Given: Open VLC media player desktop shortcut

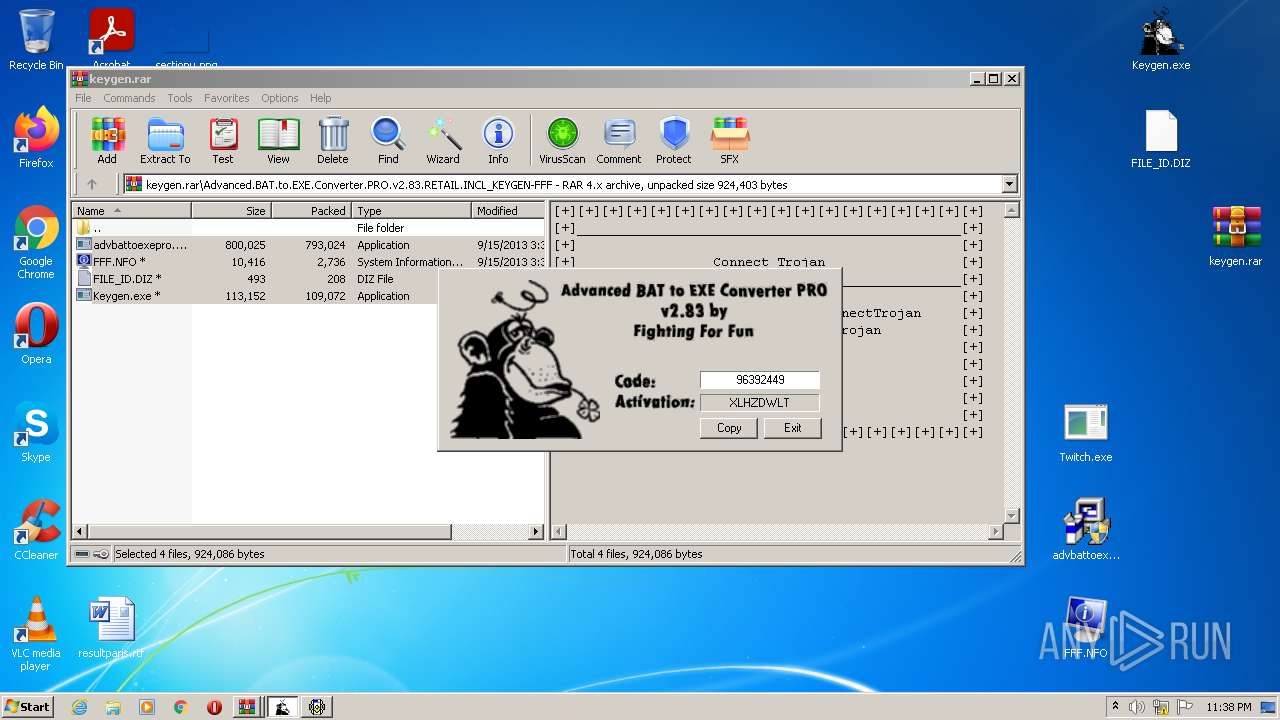Looking at the screenshot, I should pos(36,634).
